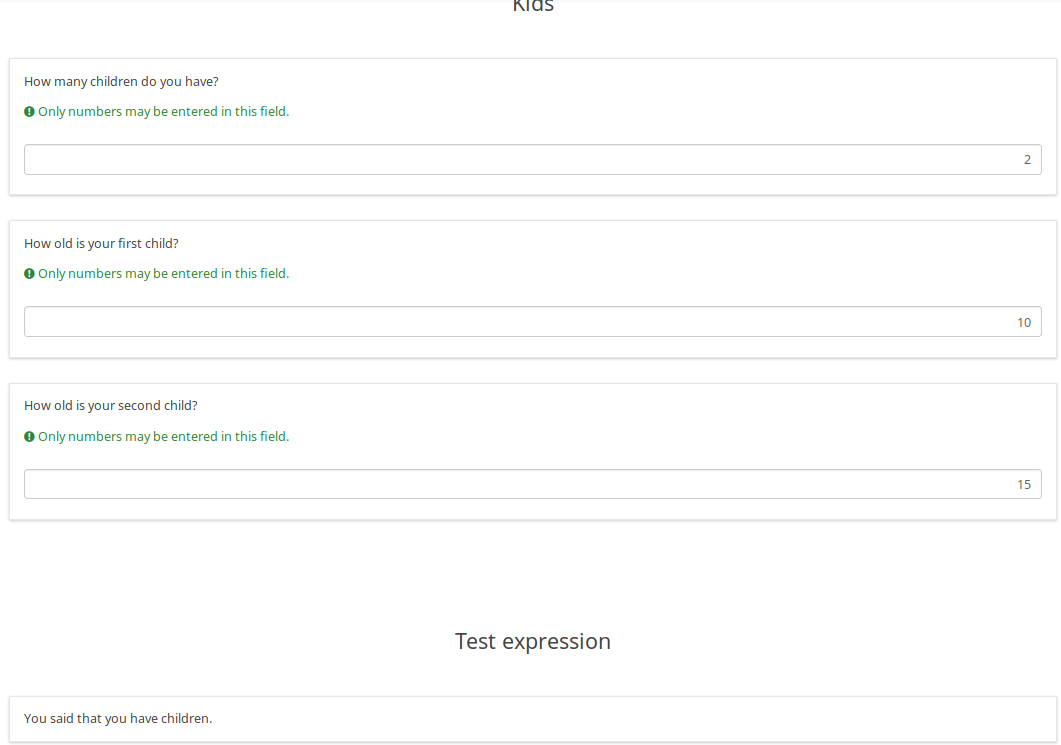The height and width of the screenshot is (745, 1061).
Task: Click the 'How many children do you have?' question text
Action: (x=121, y=82)
